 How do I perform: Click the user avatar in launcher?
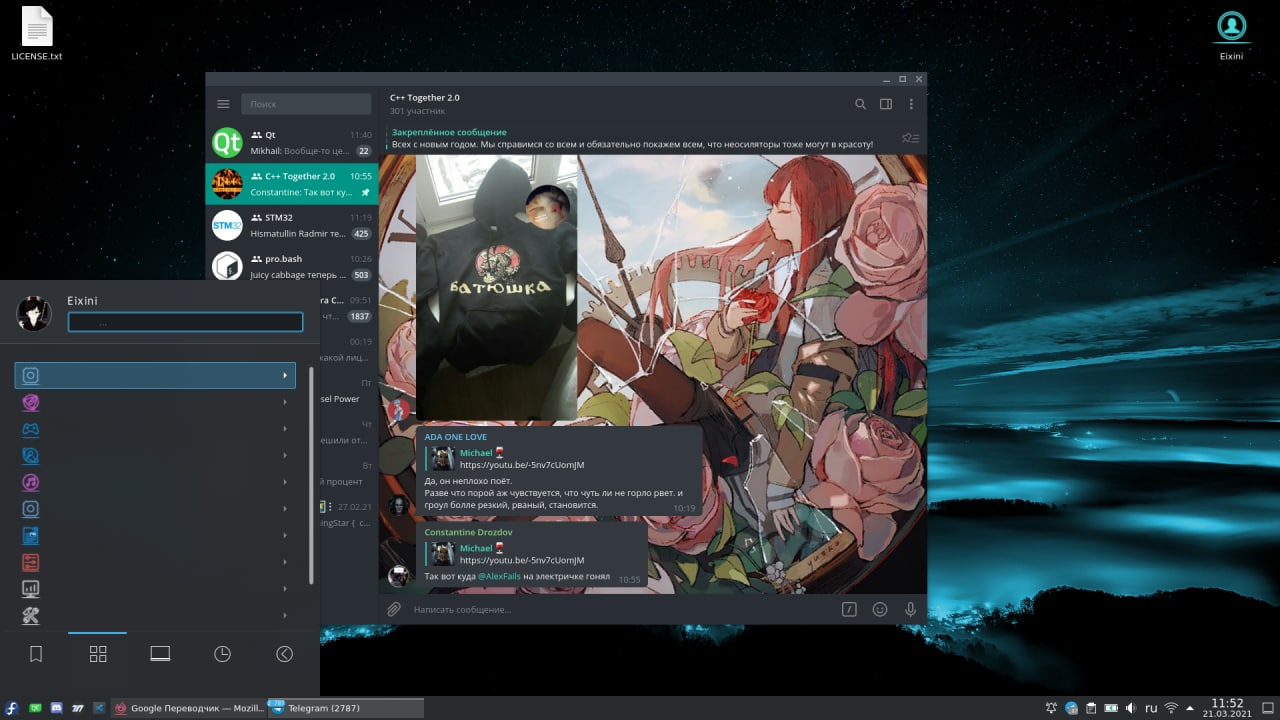tap(34, 314)
